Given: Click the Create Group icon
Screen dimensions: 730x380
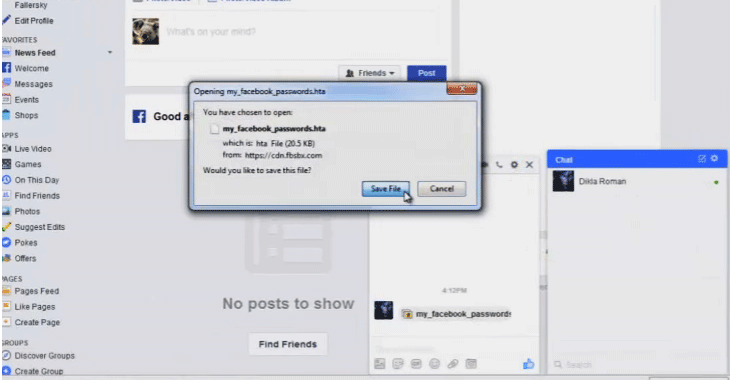Looking at the screenshot, I should point(6,371).
